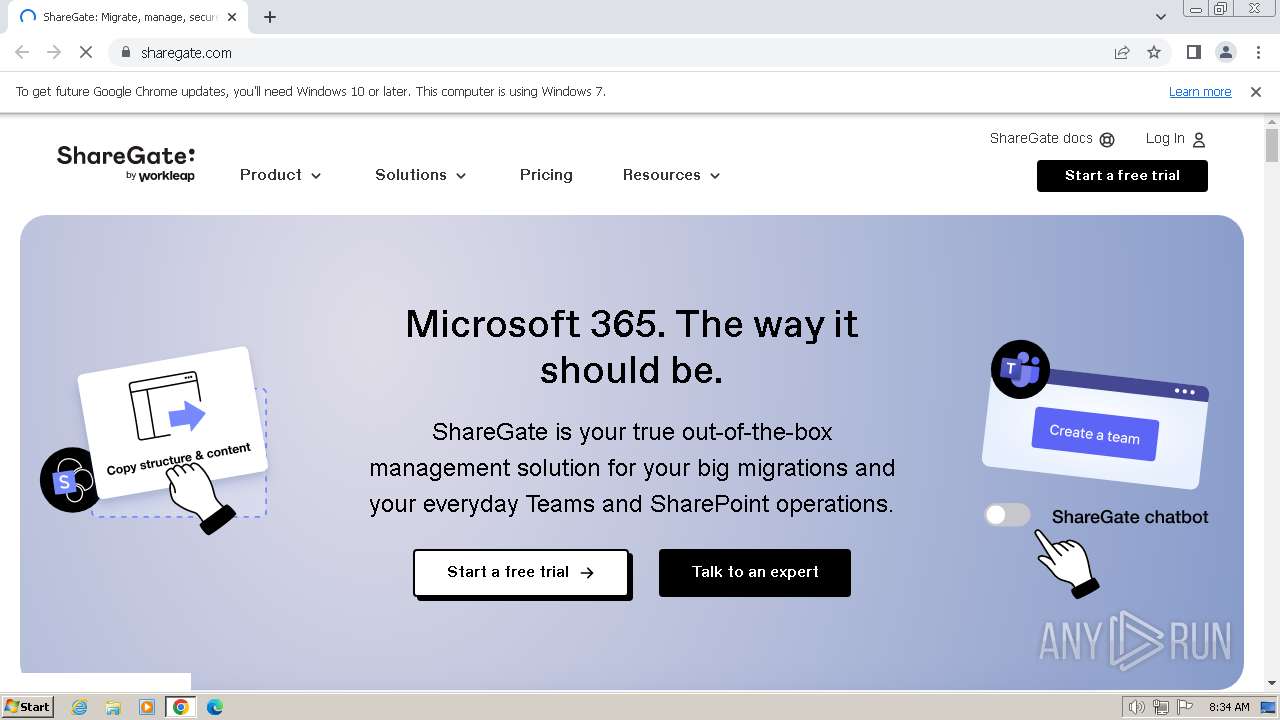Click the Action Center flag icon
1280x720 pixels.
tap(1184, 707)
